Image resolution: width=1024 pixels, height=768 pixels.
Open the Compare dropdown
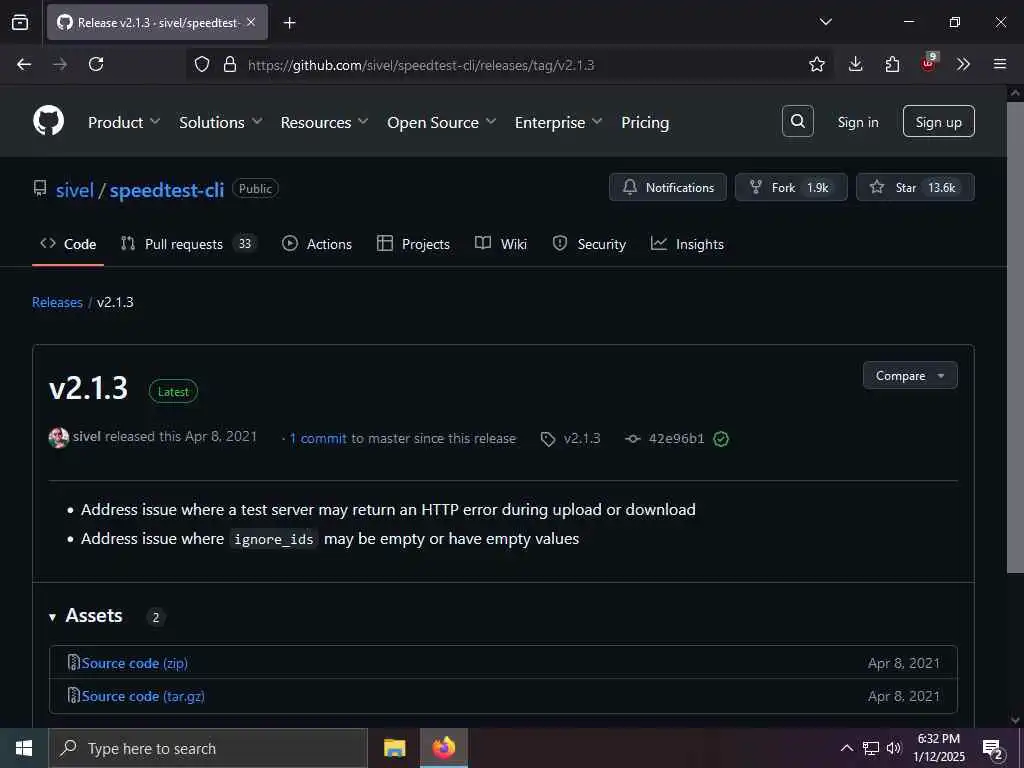click(910, 376)
